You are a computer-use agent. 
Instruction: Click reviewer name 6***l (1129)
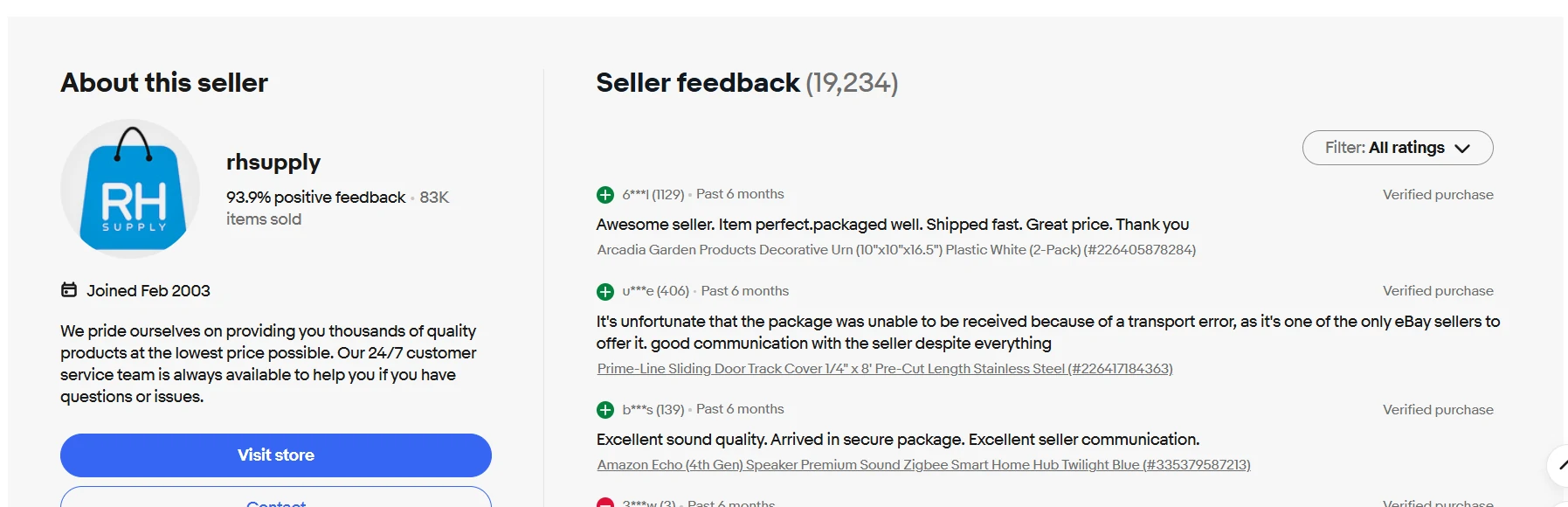653,194
